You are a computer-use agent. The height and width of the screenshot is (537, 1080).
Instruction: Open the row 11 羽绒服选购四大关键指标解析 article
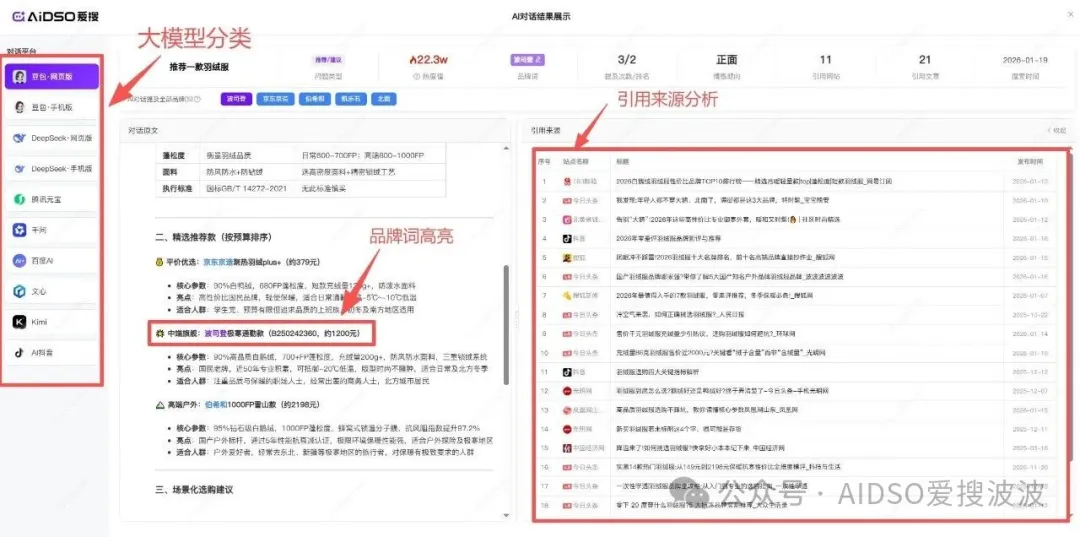(x=656, y=372)
